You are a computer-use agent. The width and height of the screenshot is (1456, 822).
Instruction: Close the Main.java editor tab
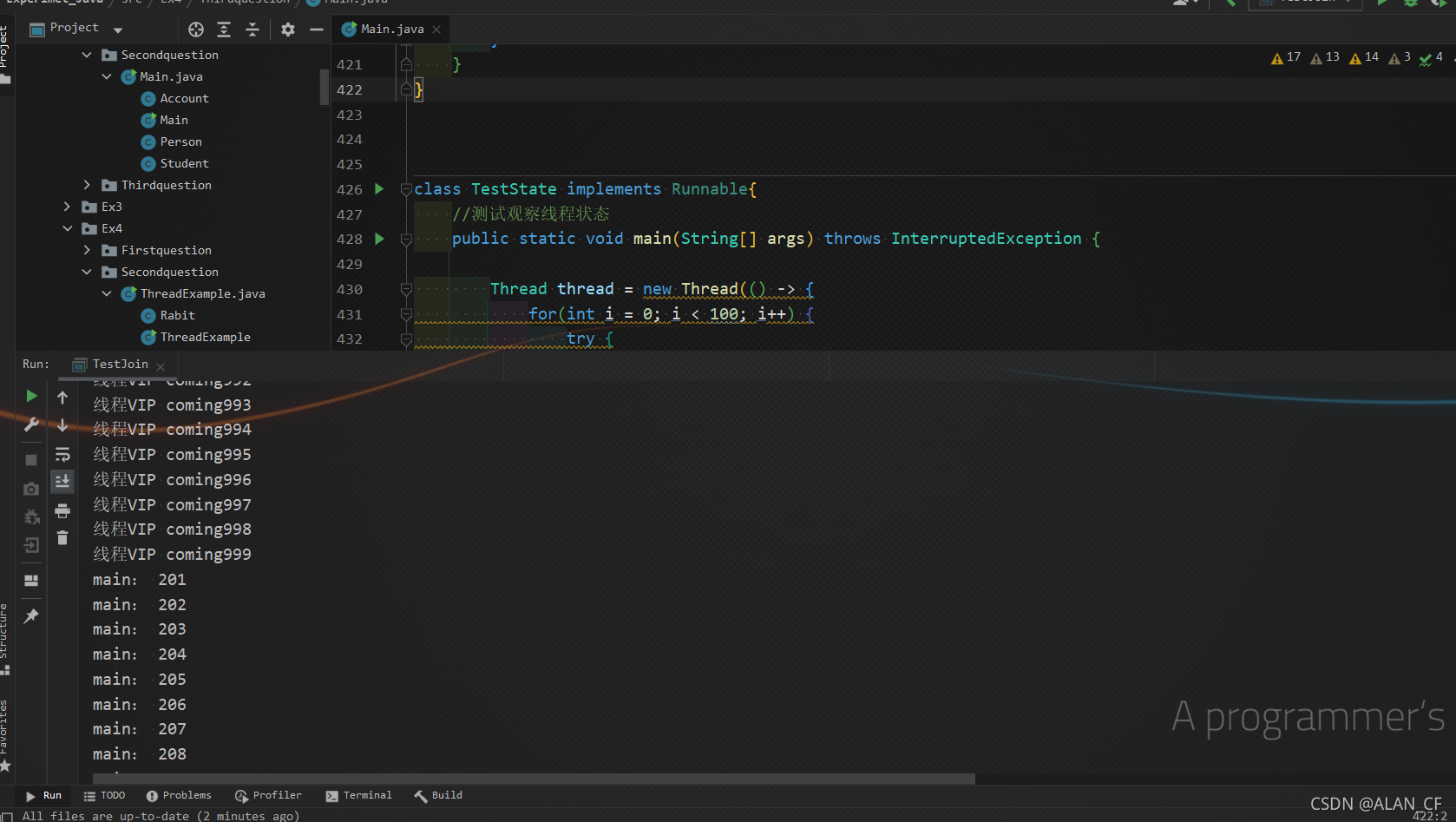tap(436, 30)
